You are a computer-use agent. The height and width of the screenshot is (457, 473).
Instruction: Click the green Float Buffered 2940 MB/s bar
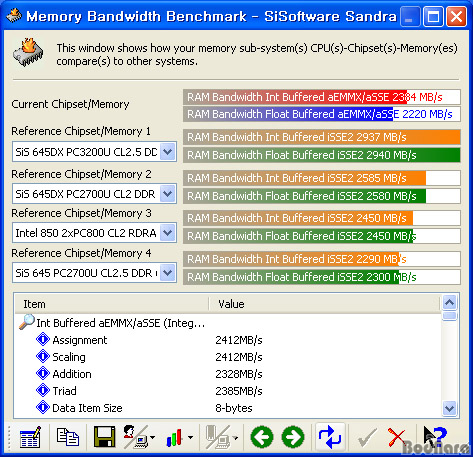[x=322, y=155]
